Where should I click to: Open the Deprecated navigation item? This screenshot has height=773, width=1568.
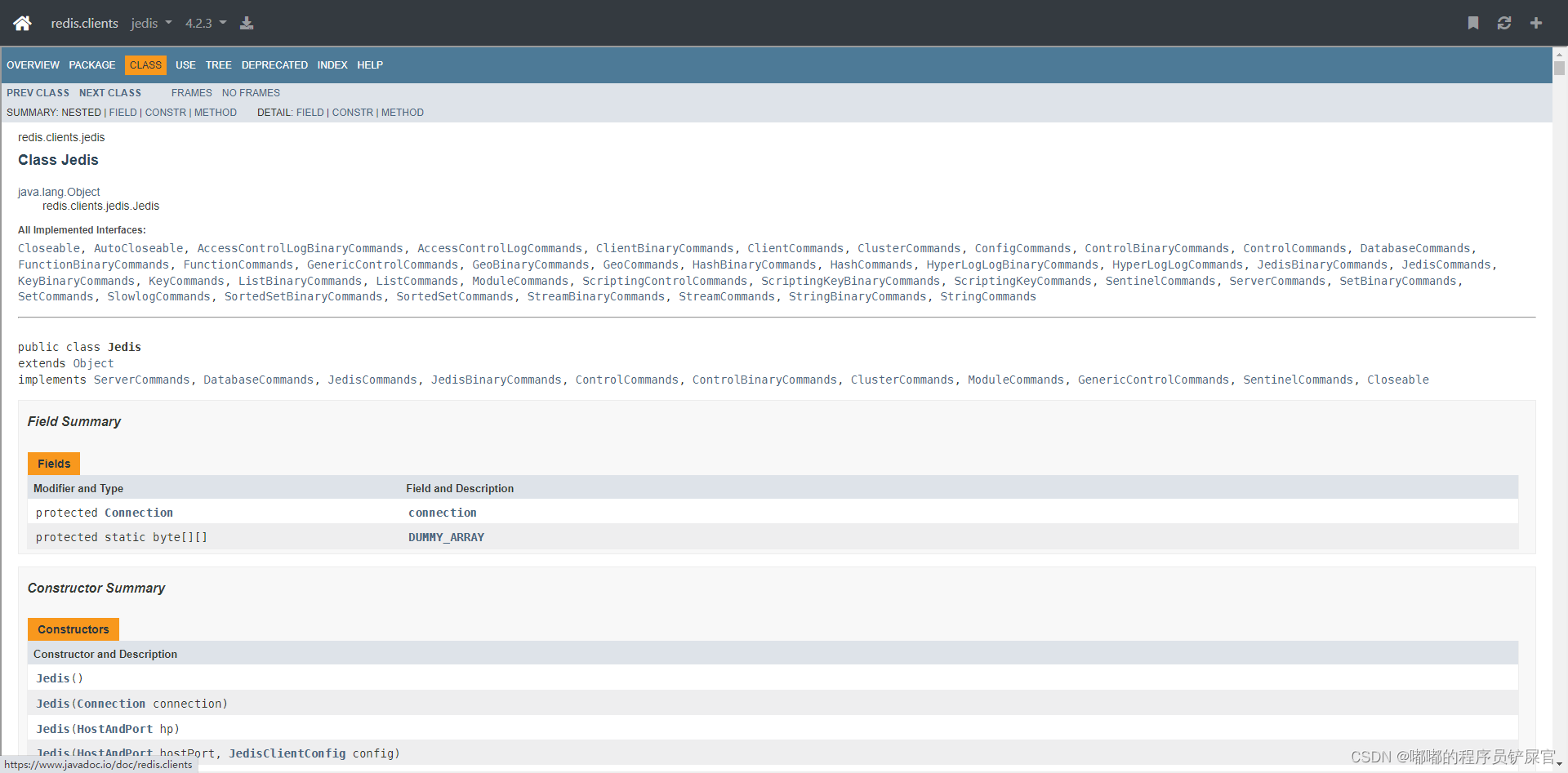274,65
